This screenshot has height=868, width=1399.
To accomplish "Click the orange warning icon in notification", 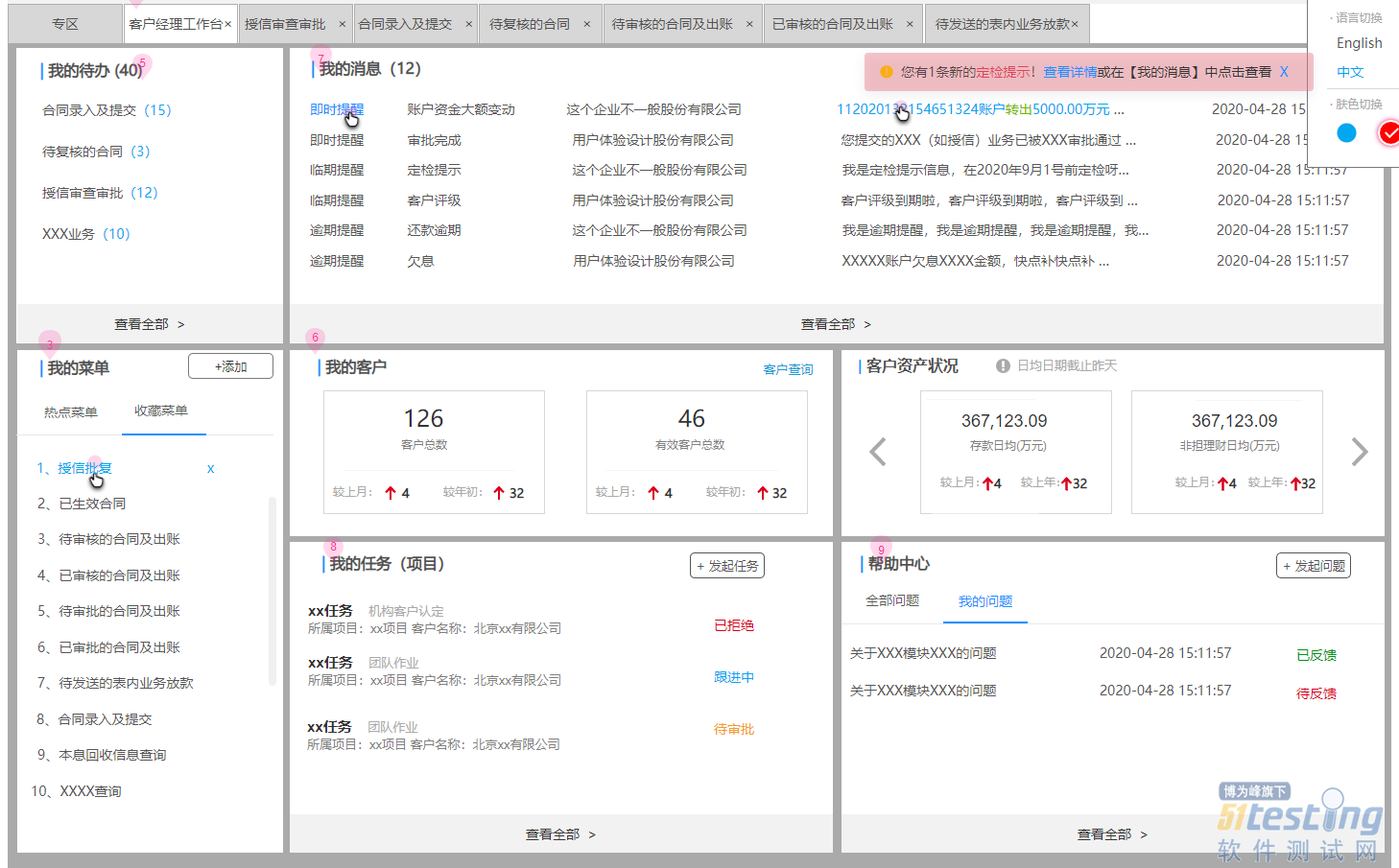I will pyautogui.click(x=886, y=72).
